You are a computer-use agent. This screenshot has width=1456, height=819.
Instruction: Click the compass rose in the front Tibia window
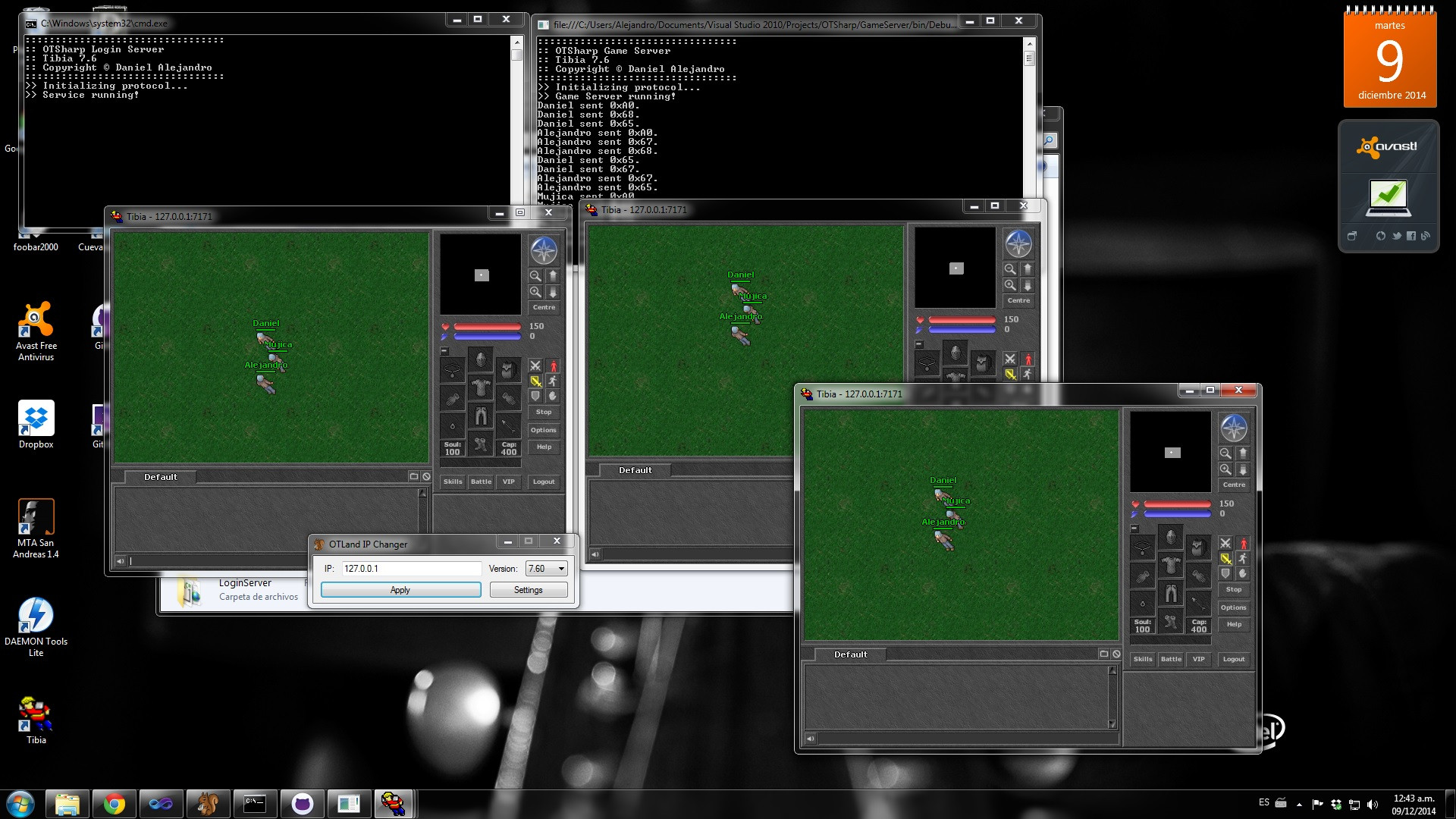(x=1234, y=428)
